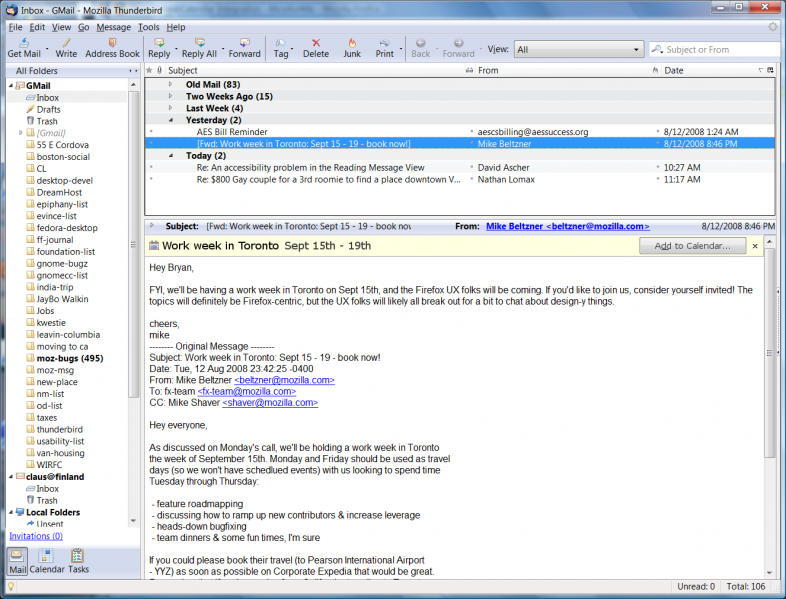Print the current message
This screenshot has height=599, width=786.
click(x=384, y=48)
